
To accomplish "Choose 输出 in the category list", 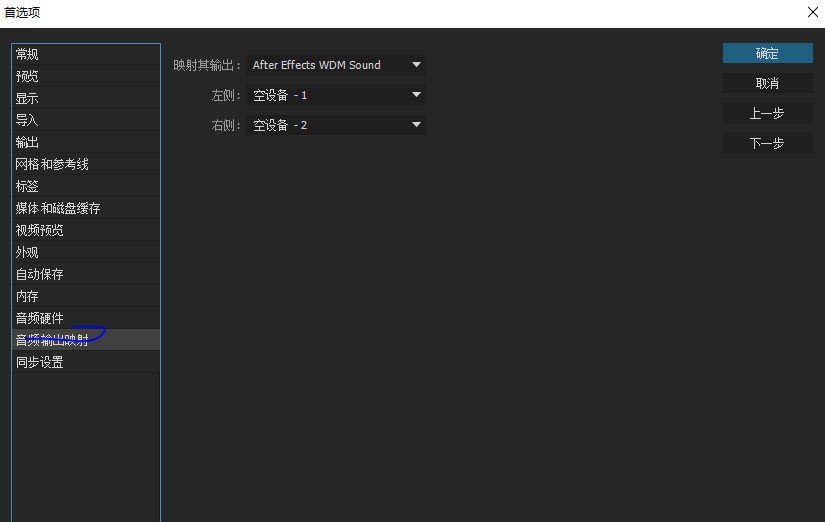I will [x=86, y=143].
